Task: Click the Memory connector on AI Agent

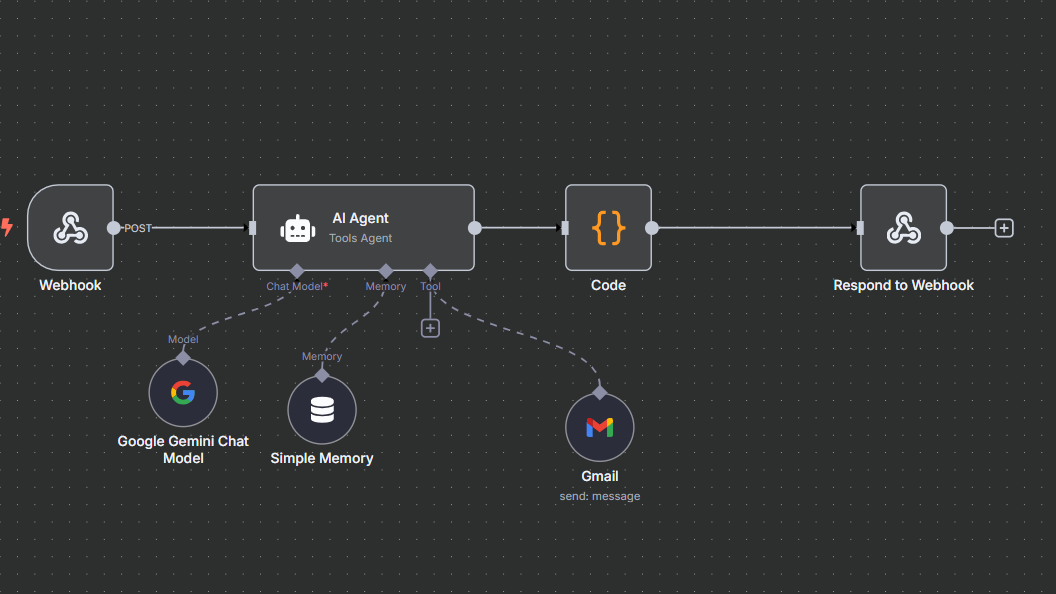Action: (x=385, y=270)
